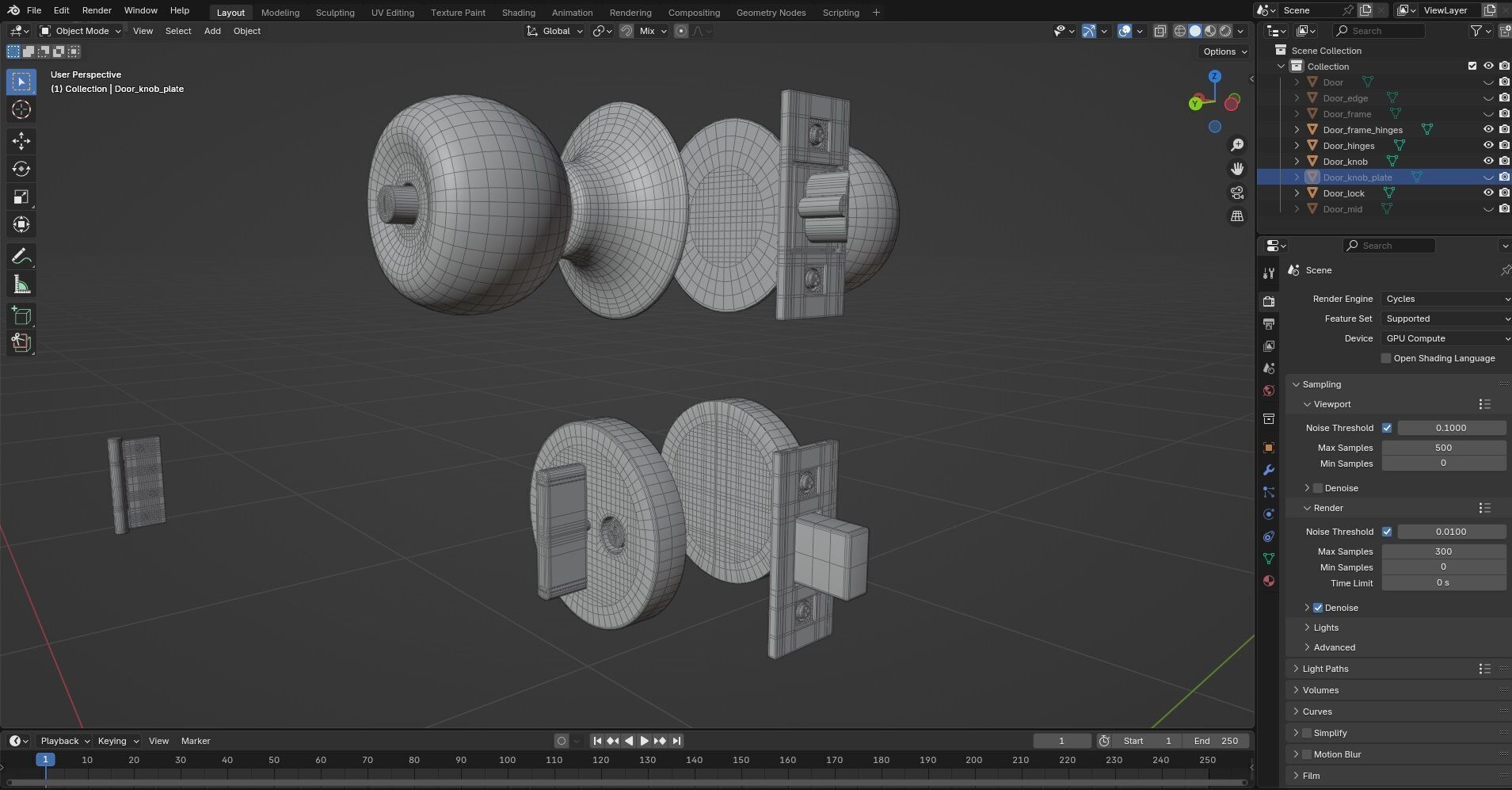Play the animation forward
1512x790 pixels.
pyautogui.click(x=644, y=741)
